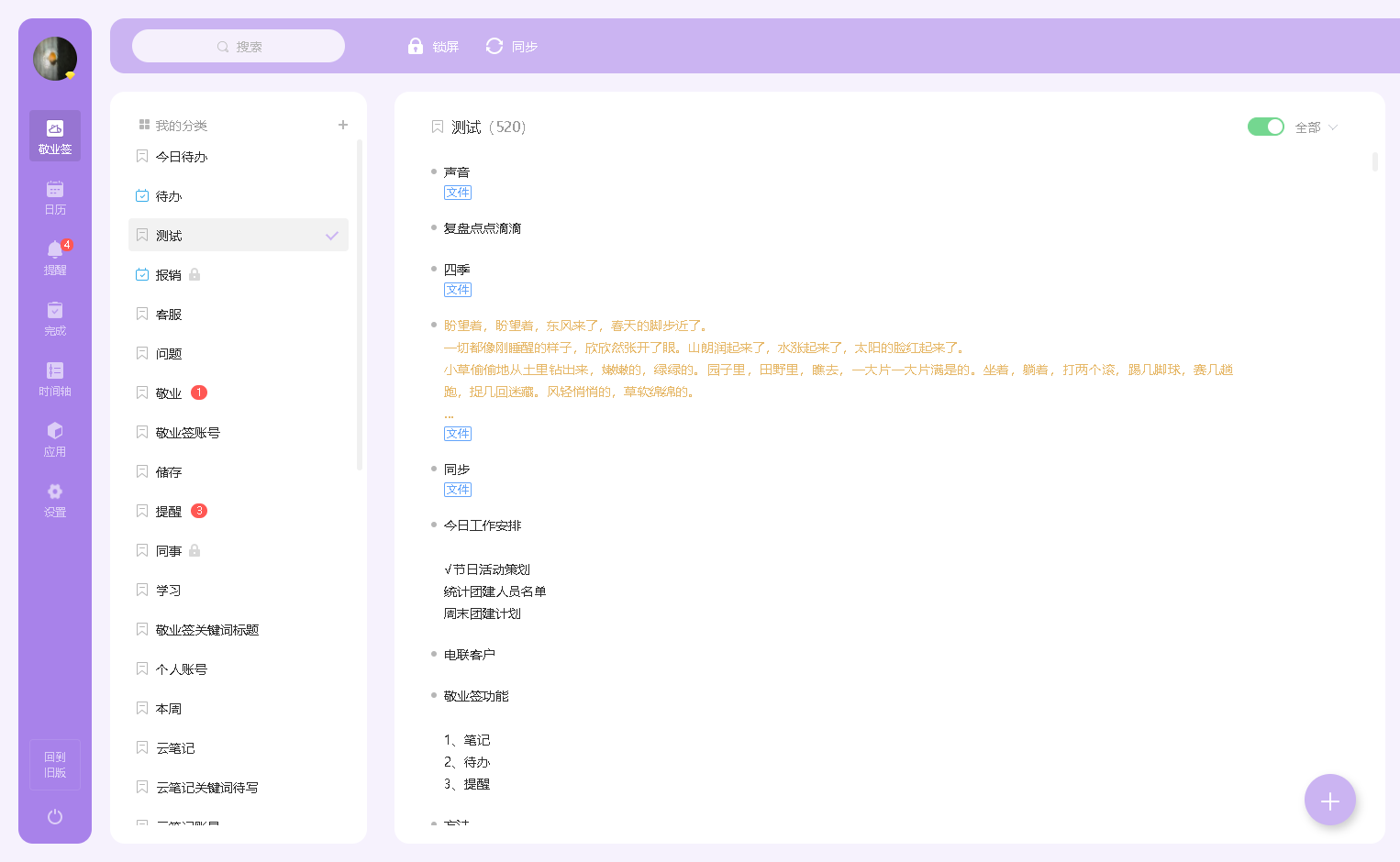Open the 时间轴 timeline view
This screenshot has width=1400, height=862.
coord(55,378)
